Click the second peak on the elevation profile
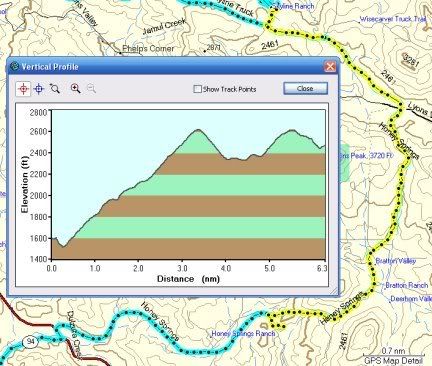Viewport: 432px width, 366px height. pos(292,130)
